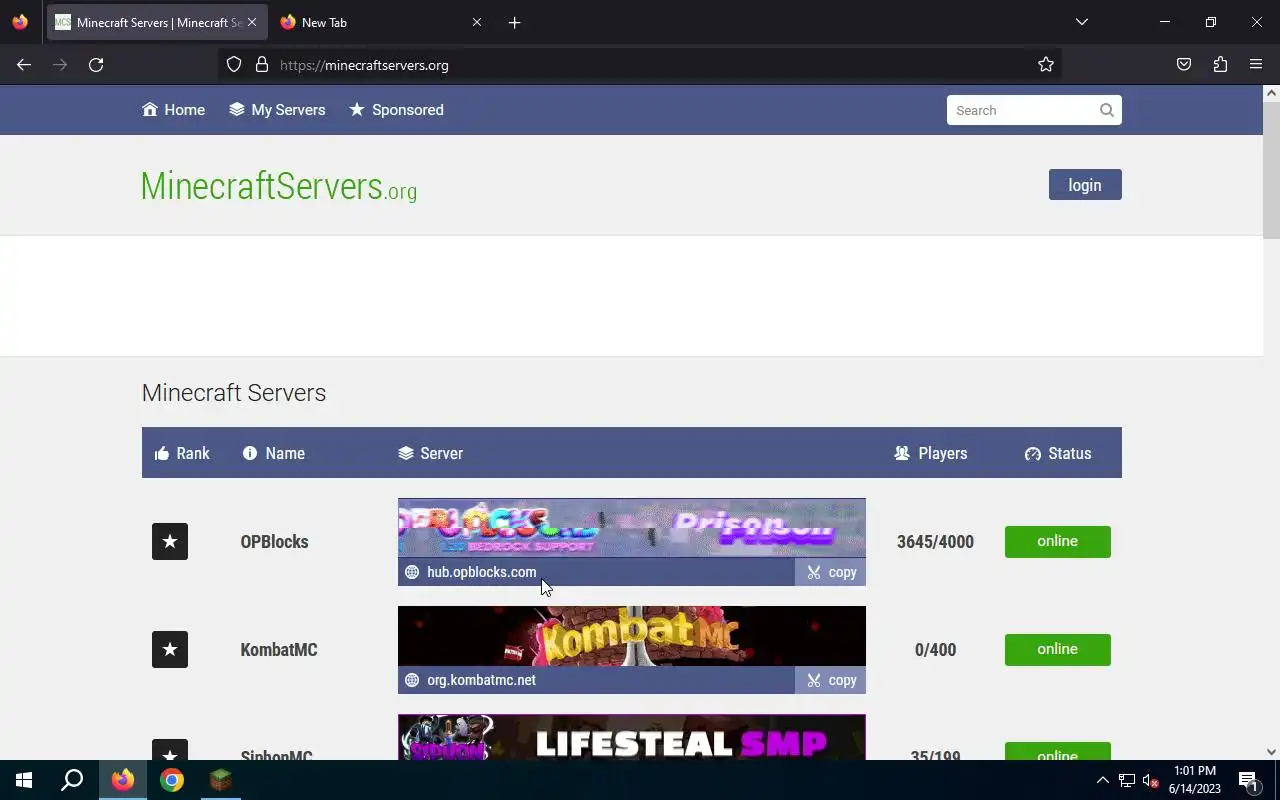Image resolution: width=1280 pixels, height=800 pixels.
Task: Click the hub.opblocks.com address text
Action: click(481, 572)
